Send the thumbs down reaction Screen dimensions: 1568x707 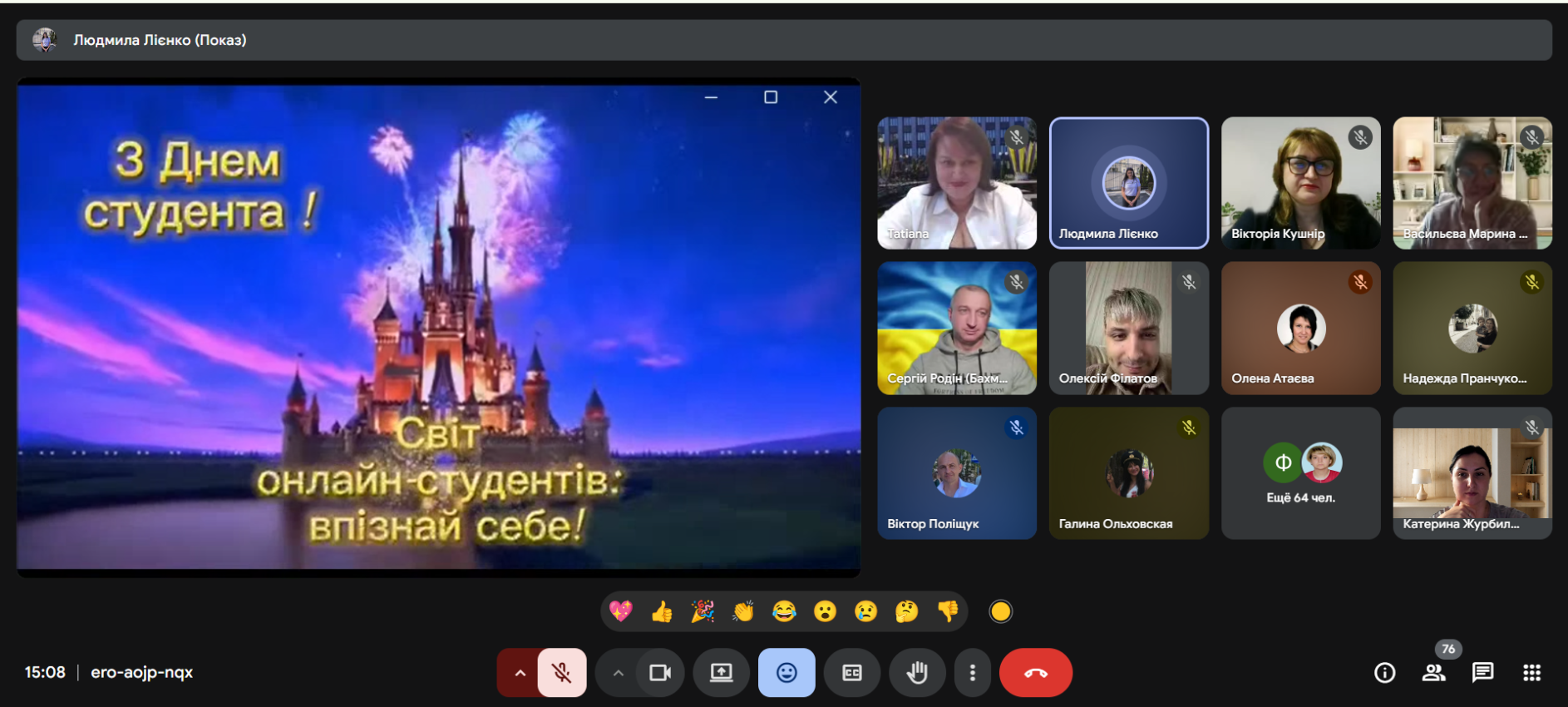click(947, 611)
